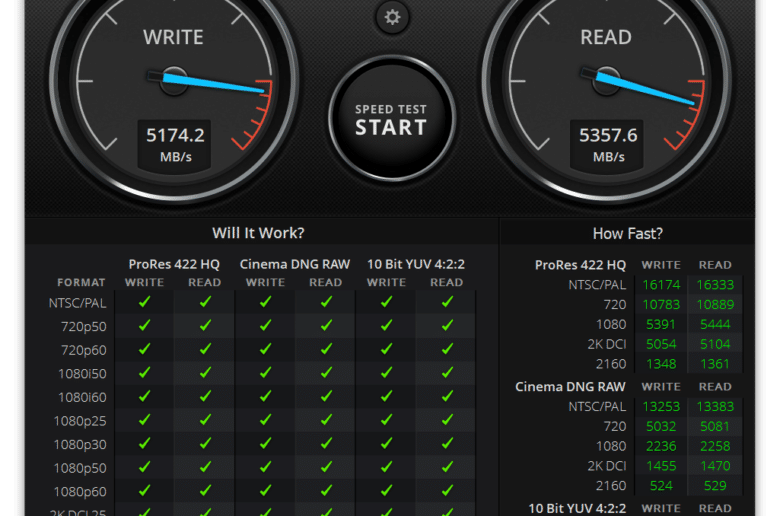Click 1080i50 ProRes READ checkmark
Image resolution: width=780 pixels, height=516 pixels.
(x=205, y=372)
